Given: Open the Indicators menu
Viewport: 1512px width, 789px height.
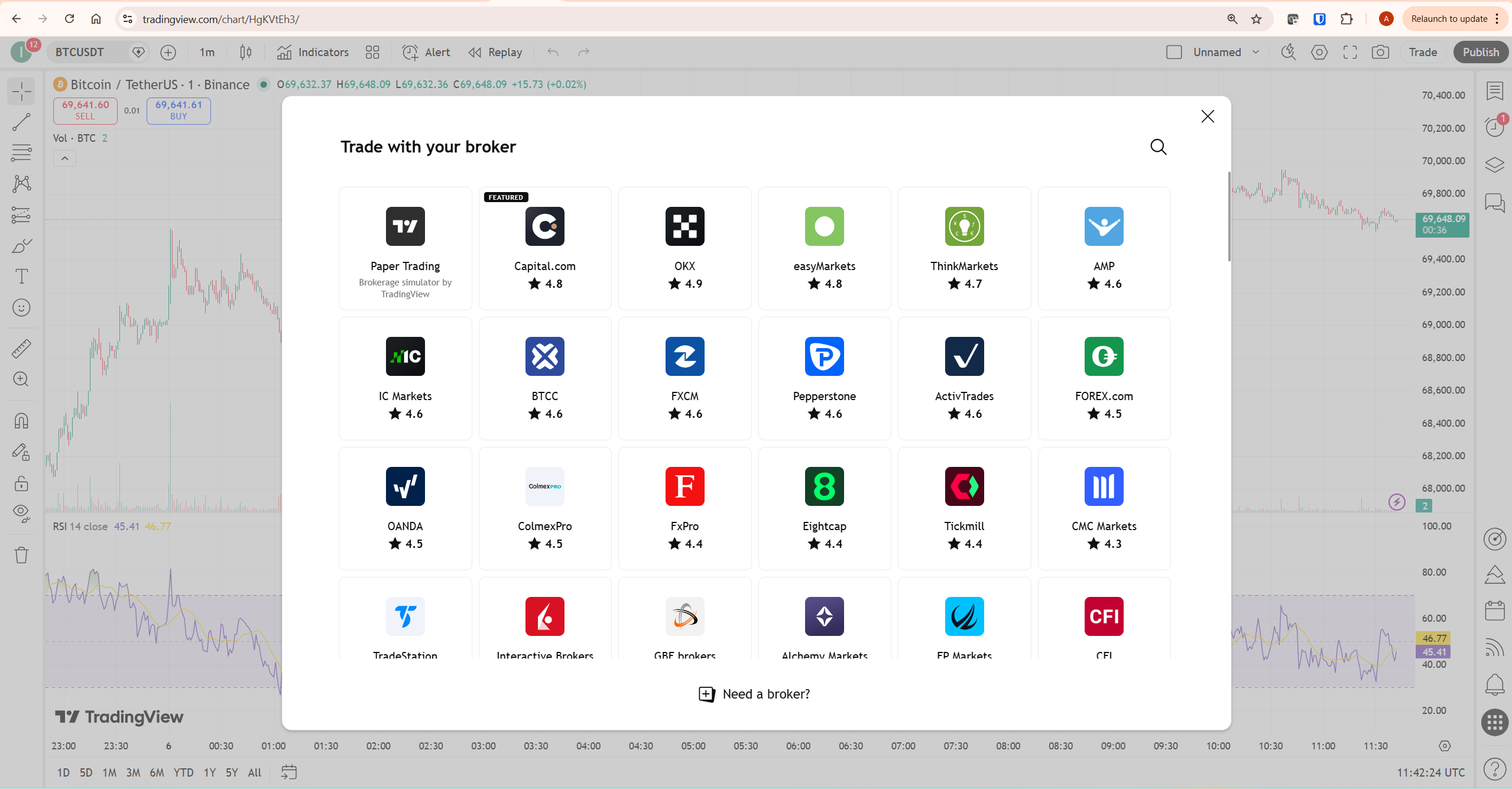Looking at the screenshot, I should (x=313, y=52).
